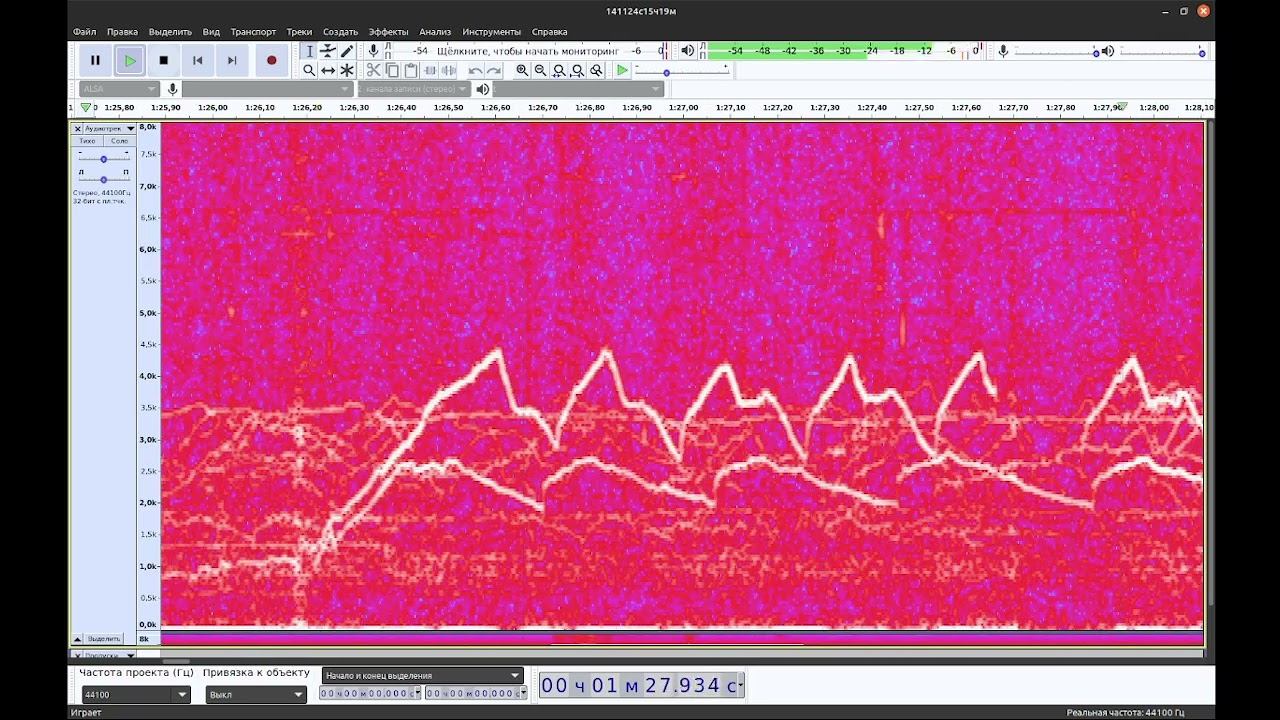Click the audio position time display
The height and width of the screenshot is (720, 1280).
pos(641,685)
